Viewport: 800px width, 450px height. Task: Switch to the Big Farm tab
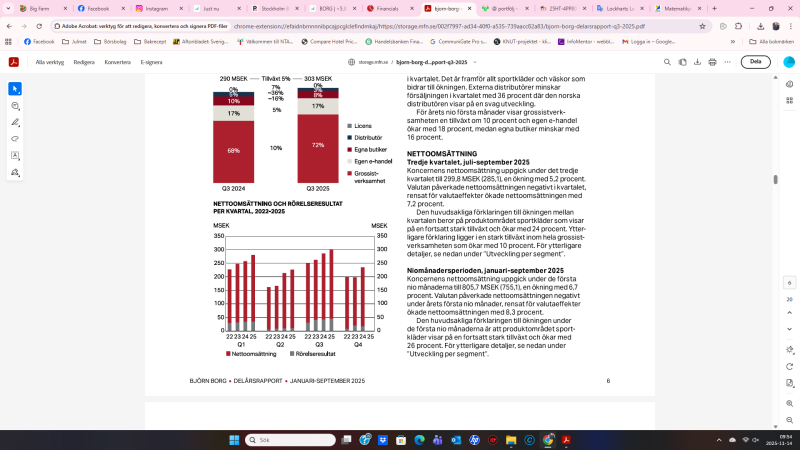click(x=43, y=9)
